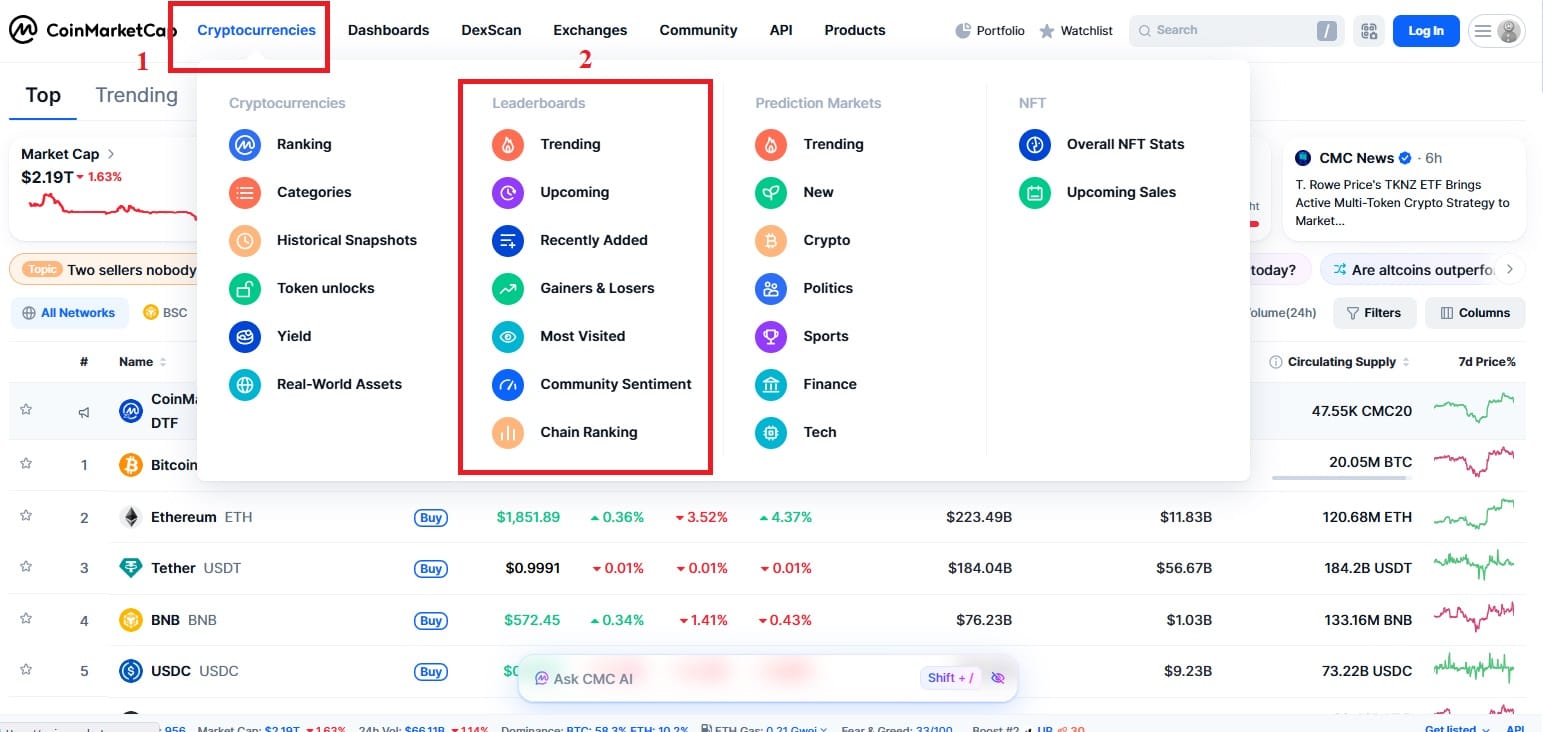The width and height of the screenshot is (1543, 732).
Task: Click the Most Visited eye icon
Action: (x=508, y=336)
